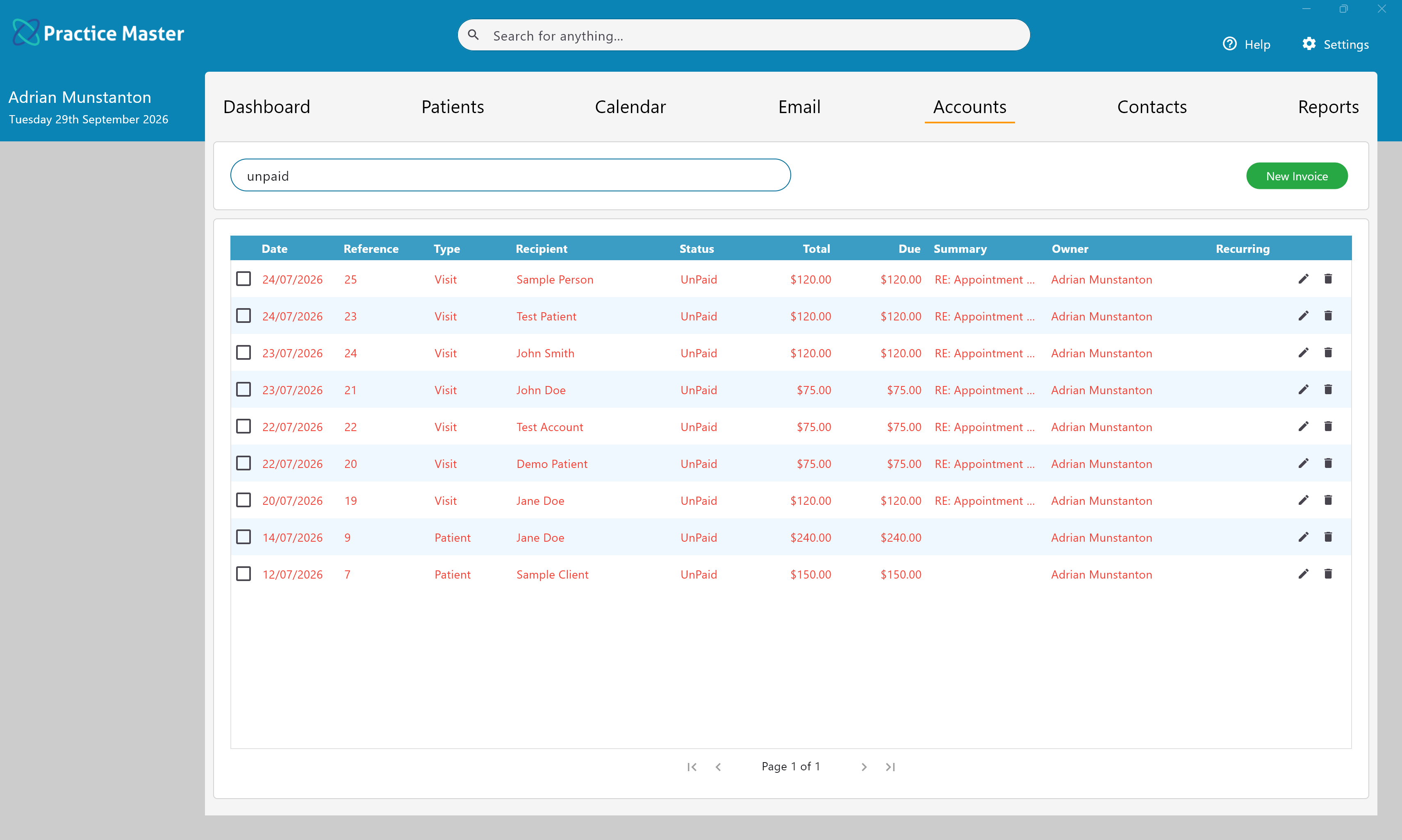Screen dimensions: 1402x840
Task: Edit invoice 25 for Sample Person
Action: 1304,279
